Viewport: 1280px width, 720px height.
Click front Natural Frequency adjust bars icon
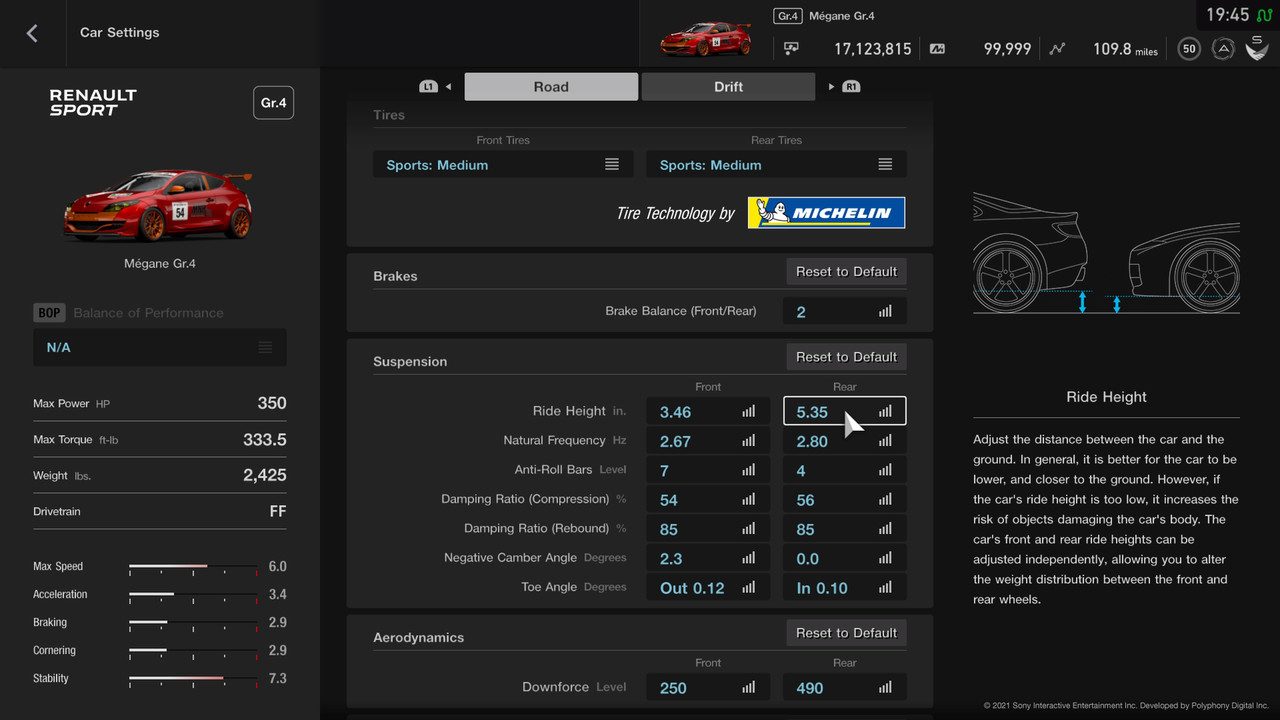(748, 441)
